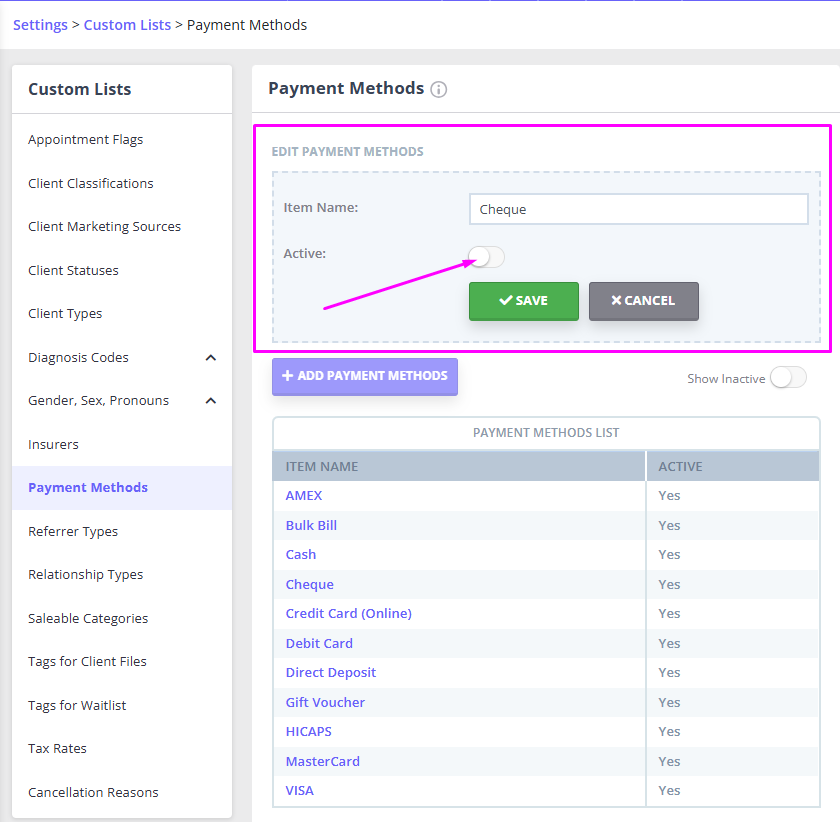Open the HICAPS payment method
This screenshot has width=840, height=822.
tap(308, 731)
